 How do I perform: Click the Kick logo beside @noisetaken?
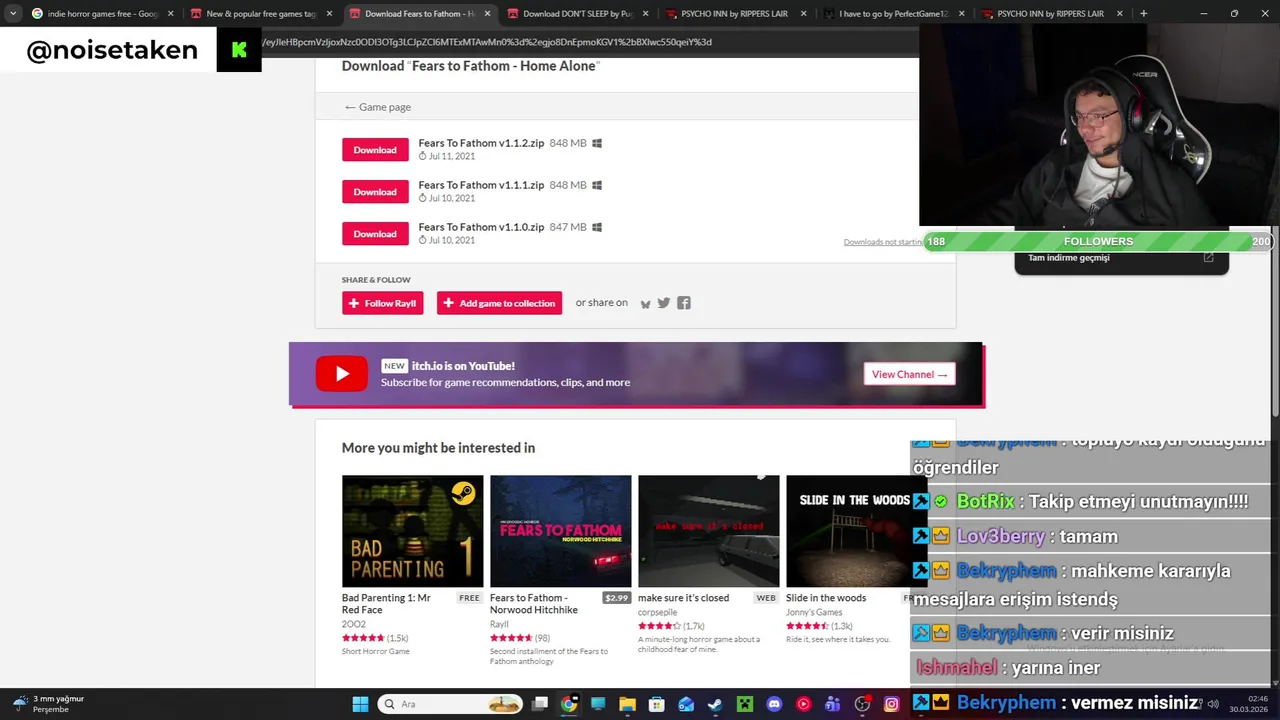pyautogui.click(x=239, y=50)
